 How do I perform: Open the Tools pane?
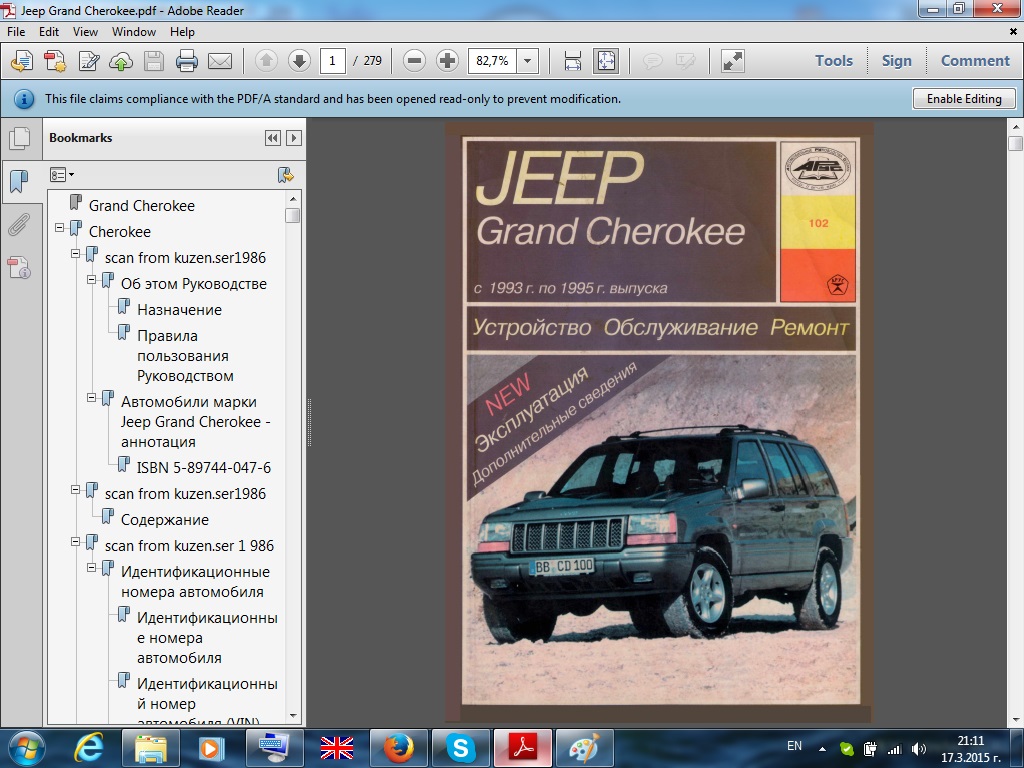833,60
